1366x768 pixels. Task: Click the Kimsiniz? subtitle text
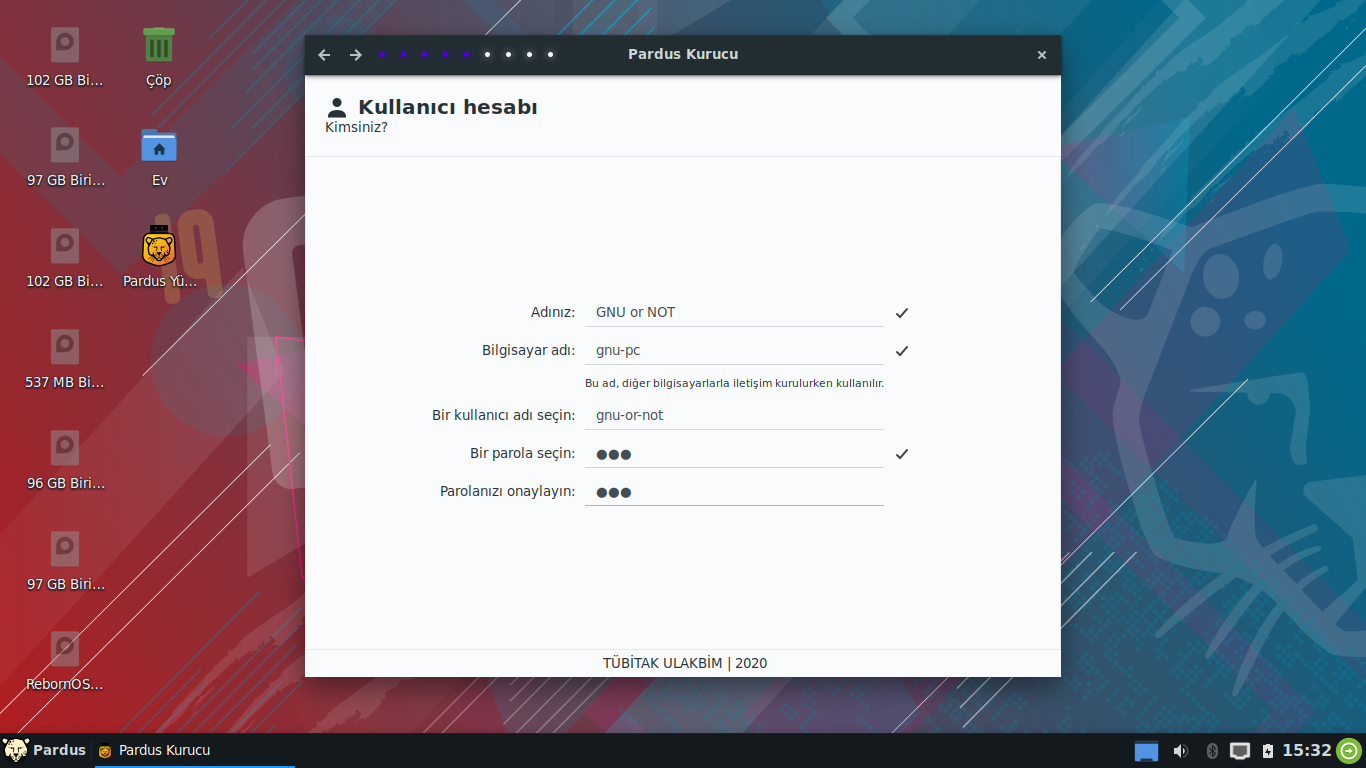356,127
